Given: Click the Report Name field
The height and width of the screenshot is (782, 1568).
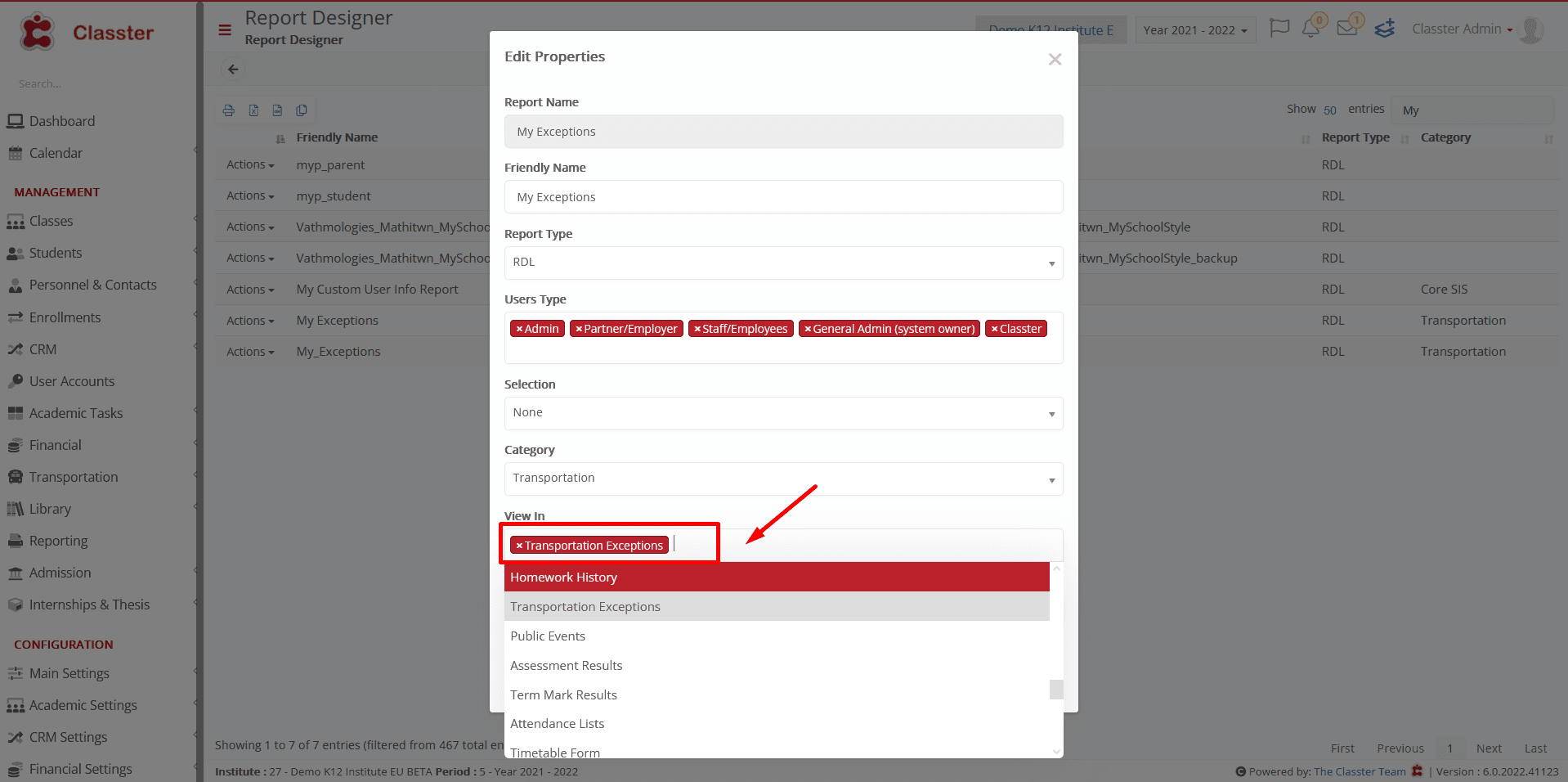Looking at the screenshot, I should click(x=783, y=132).
